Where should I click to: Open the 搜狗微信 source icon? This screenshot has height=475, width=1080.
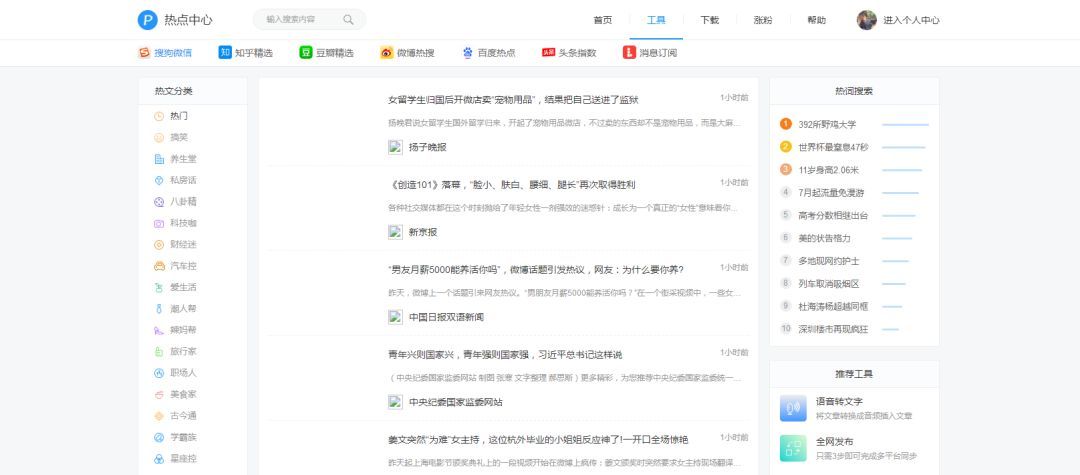[x=145, y=53]
